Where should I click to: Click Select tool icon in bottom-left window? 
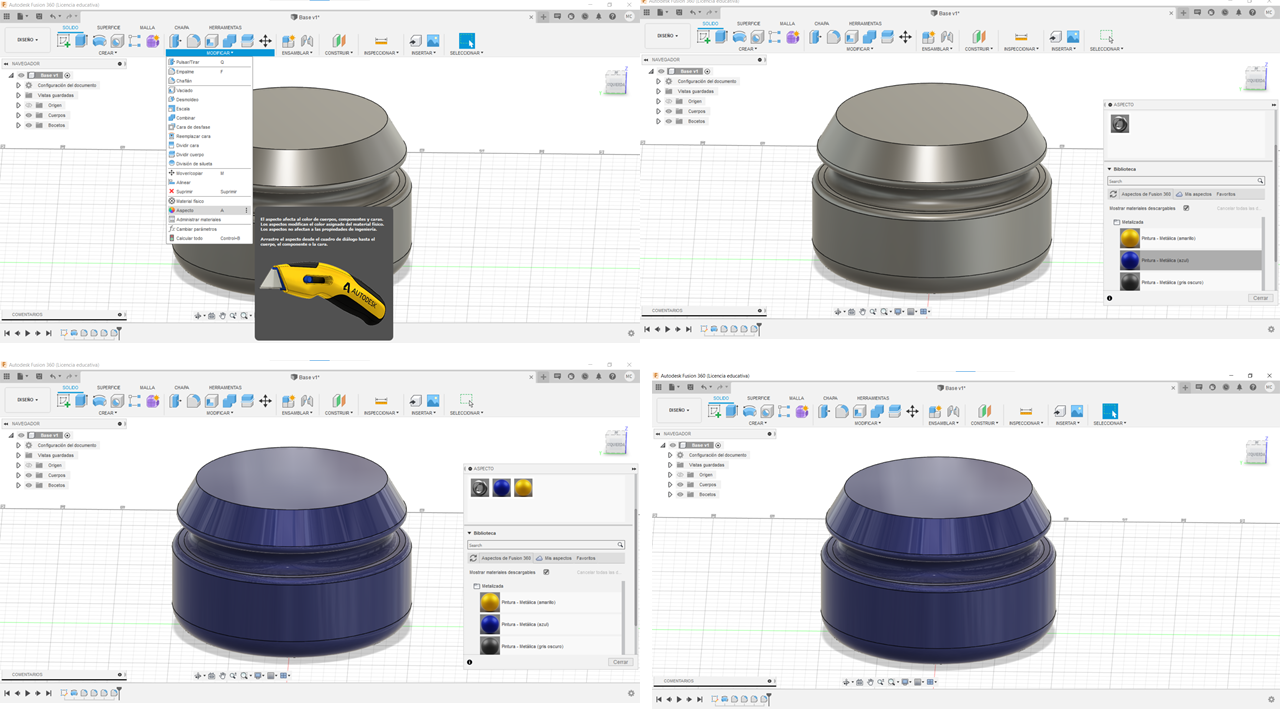[x=466, y=401]
